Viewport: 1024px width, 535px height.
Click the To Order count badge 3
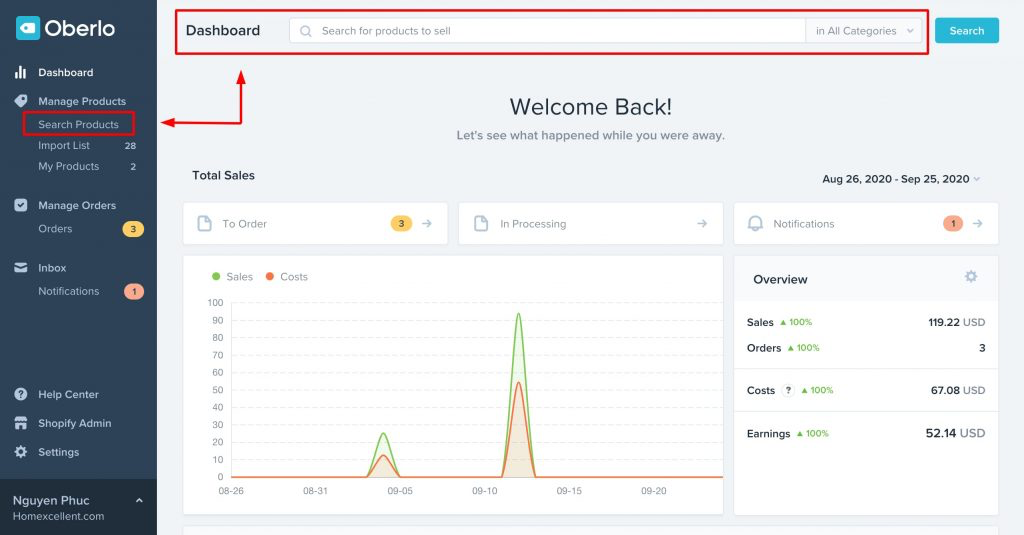tap(401, 223)
